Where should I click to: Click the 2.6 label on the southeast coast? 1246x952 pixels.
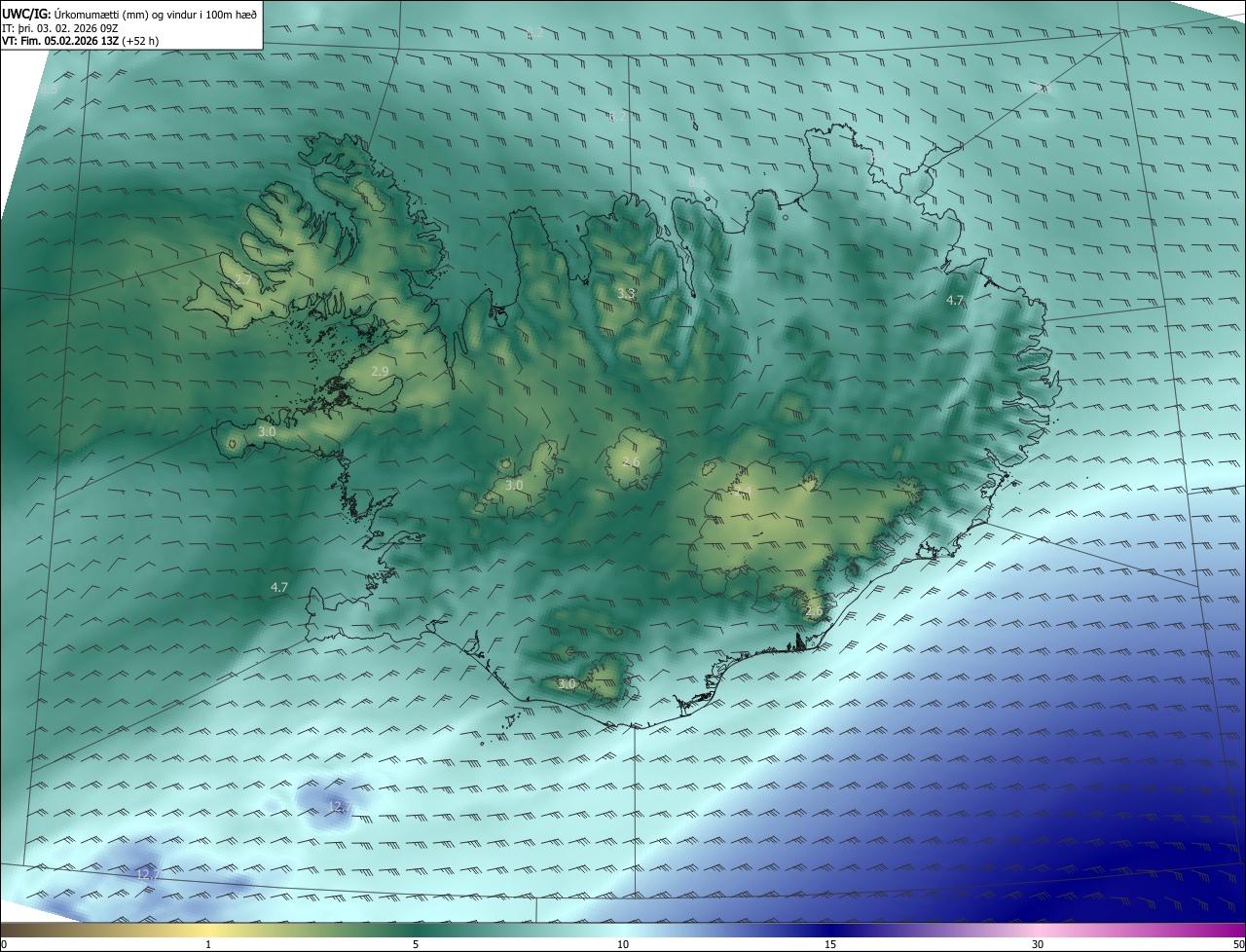coord(814,610)
